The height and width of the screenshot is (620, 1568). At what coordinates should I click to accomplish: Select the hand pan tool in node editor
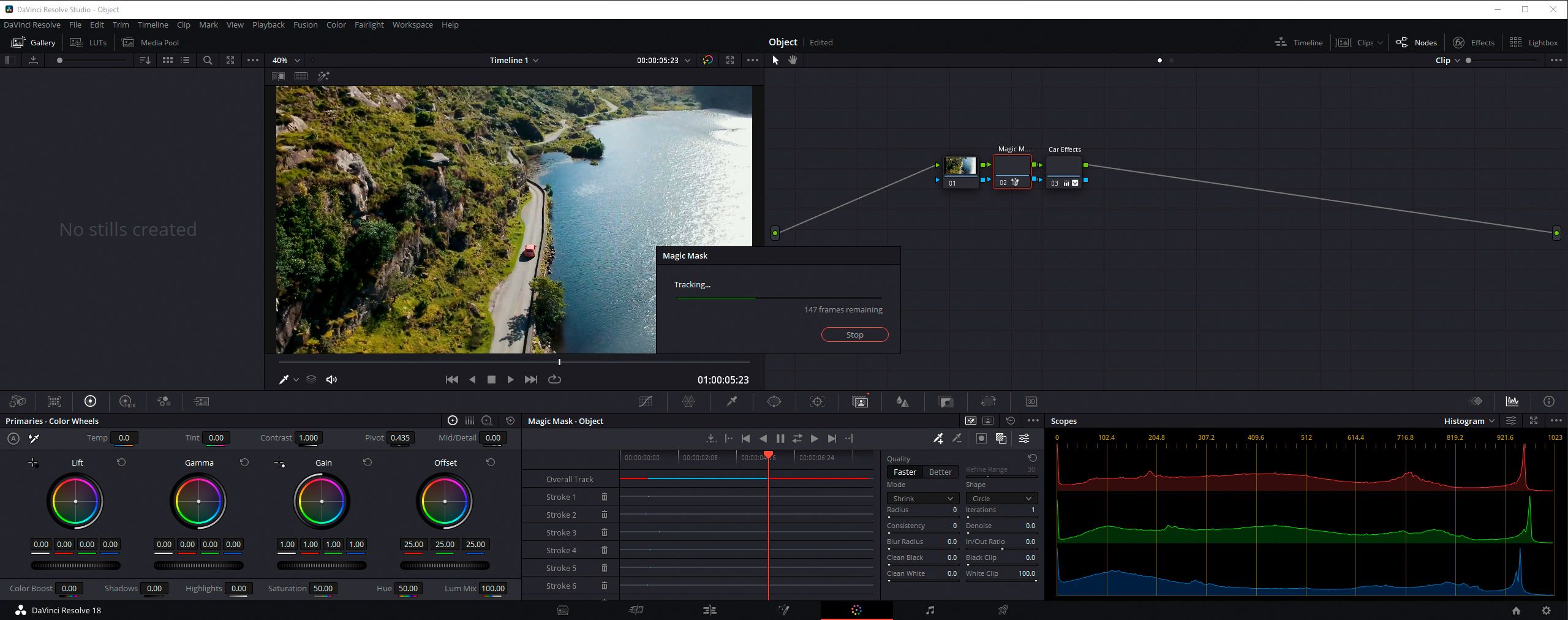pyautogui.click(x=793, y=60)
